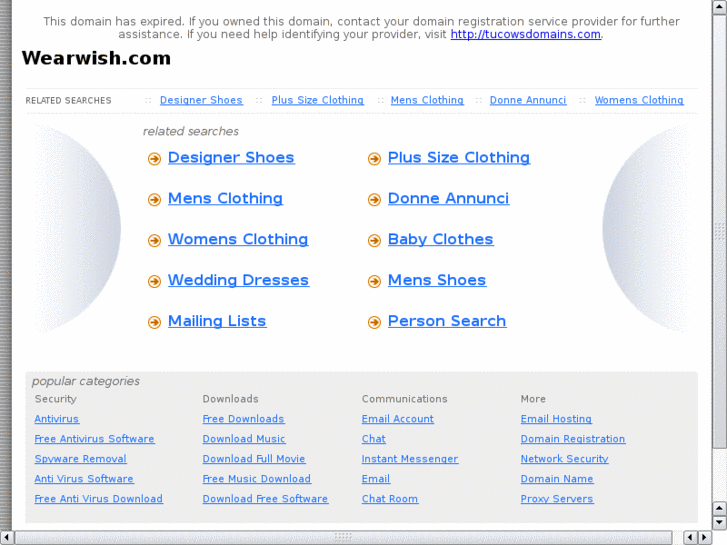This screenshot has width=727, height=545.
Task: Open Plus Size Clothing in the top bar
Action: (318, 100)
